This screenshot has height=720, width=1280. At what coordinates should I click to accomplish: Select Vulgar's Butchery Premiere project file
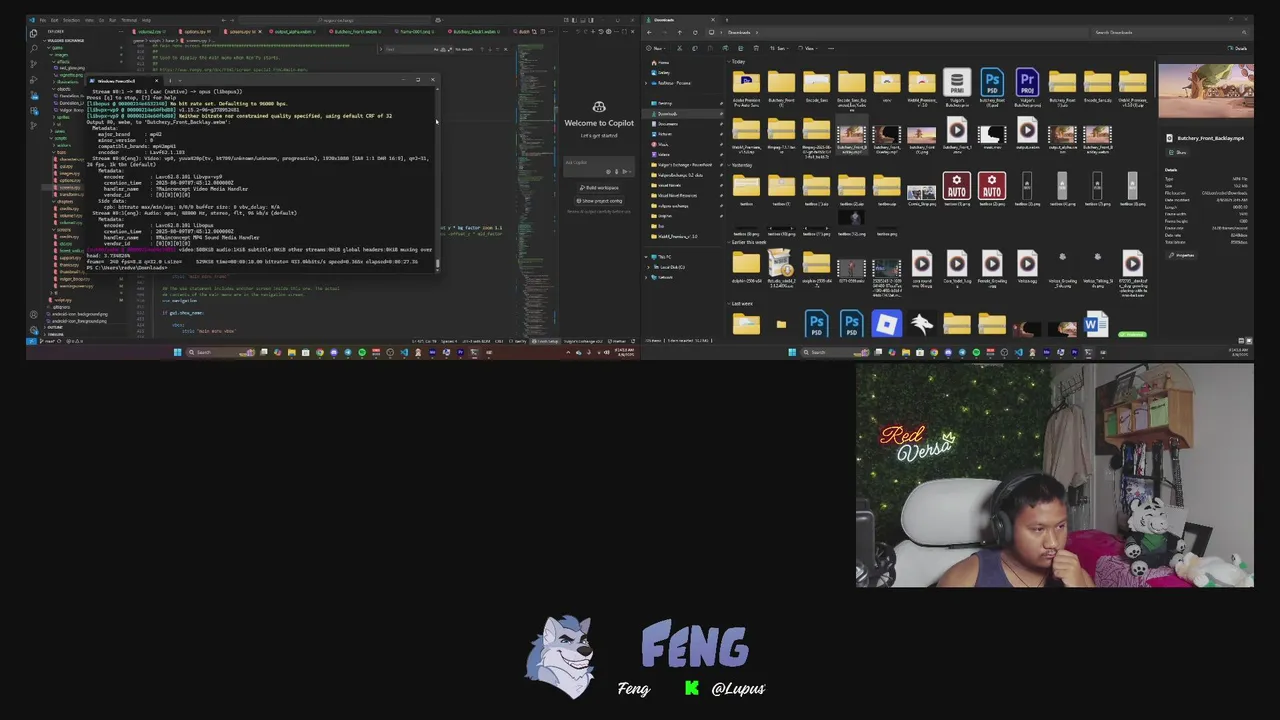click(1027, 86)
